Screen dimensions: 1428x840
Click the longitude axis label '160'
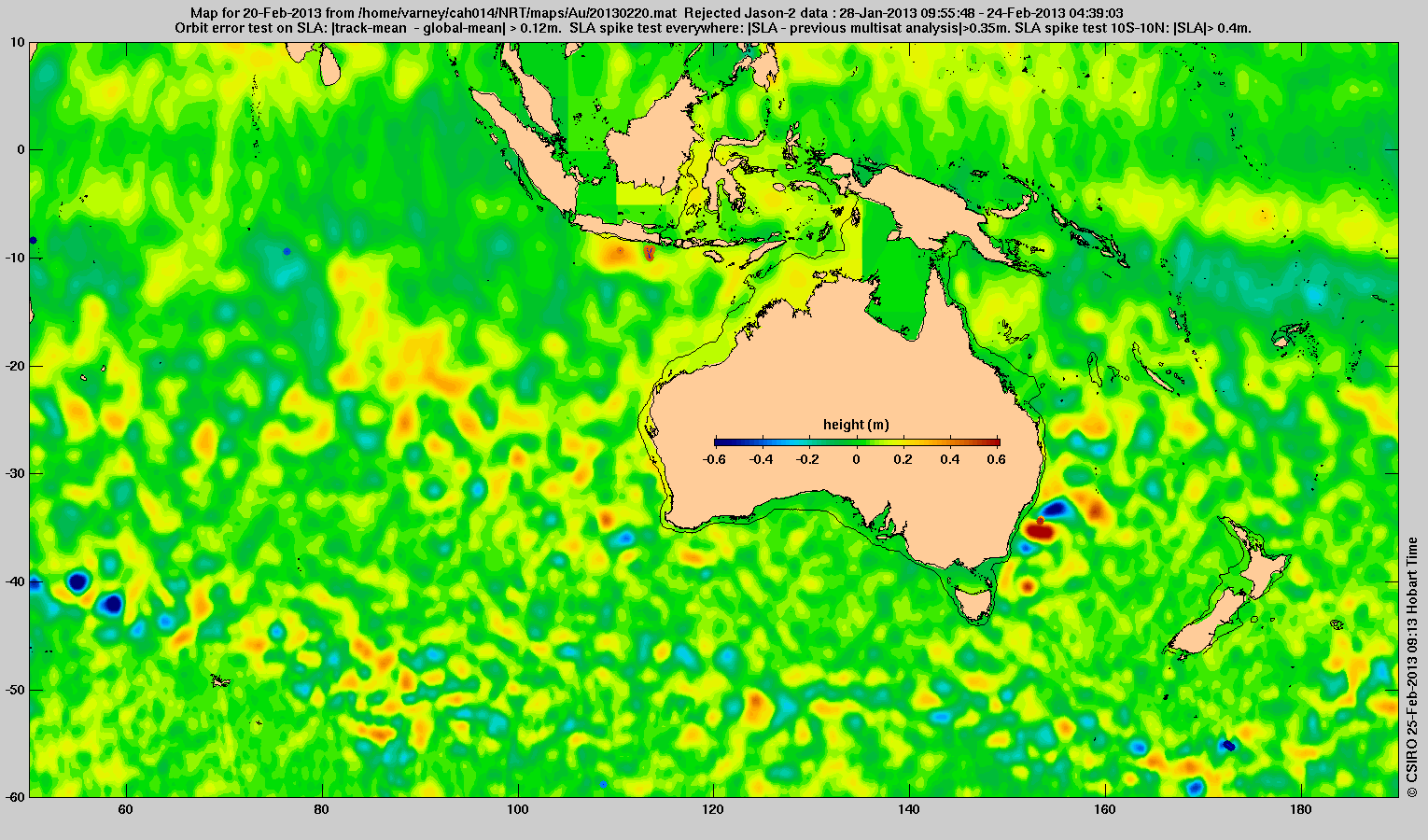pyautogui.click(x=1105, y=809)
